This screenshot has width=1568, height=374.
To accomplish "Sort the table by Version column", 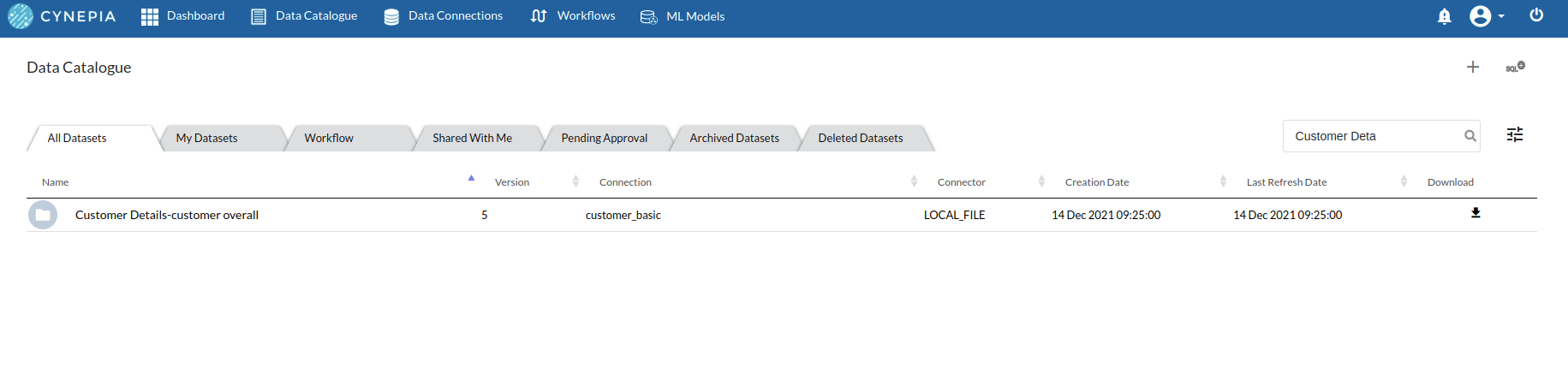I will click(x=512, y=182).
